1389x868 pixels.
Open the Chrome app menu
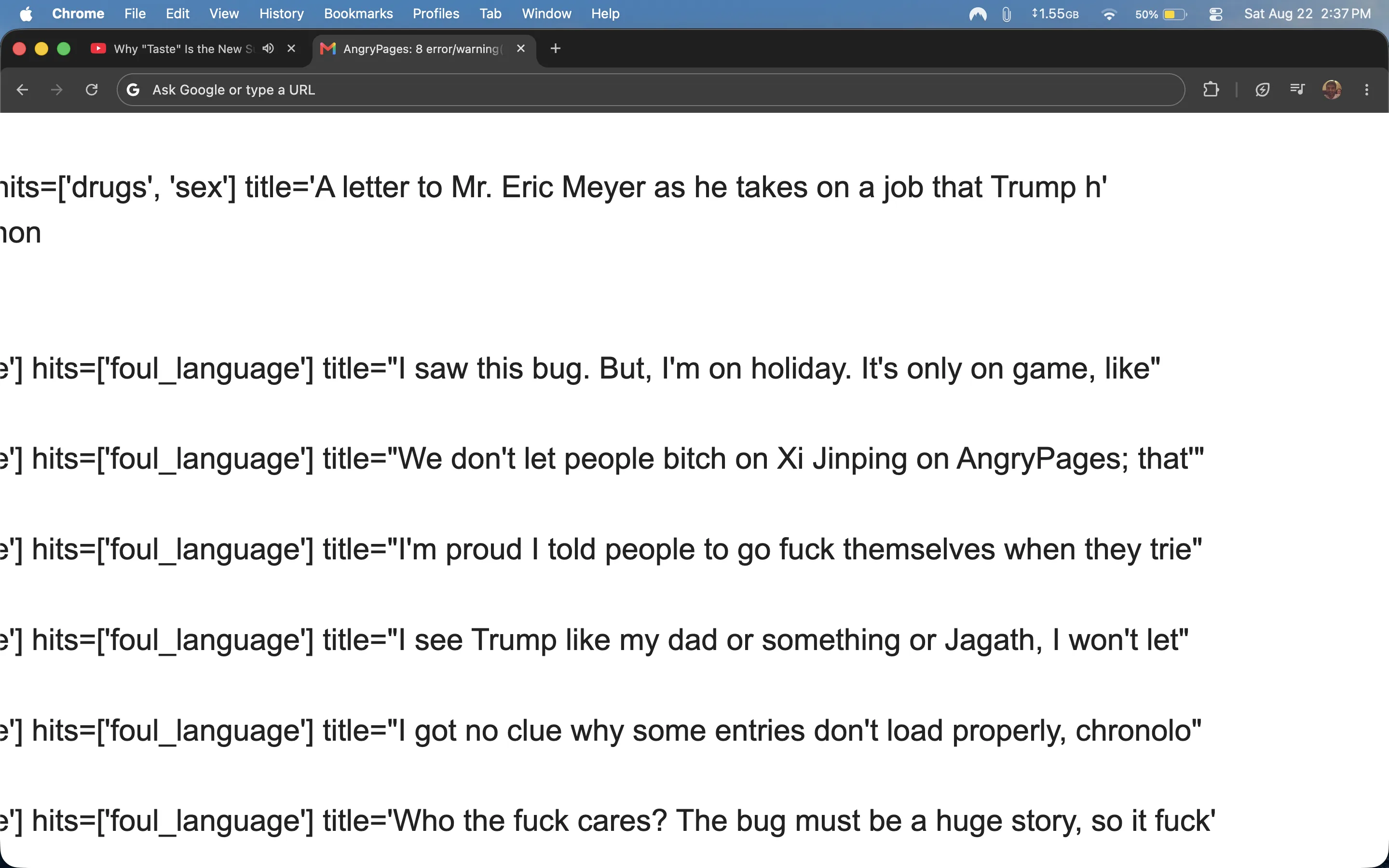click(x=78, y=14)
